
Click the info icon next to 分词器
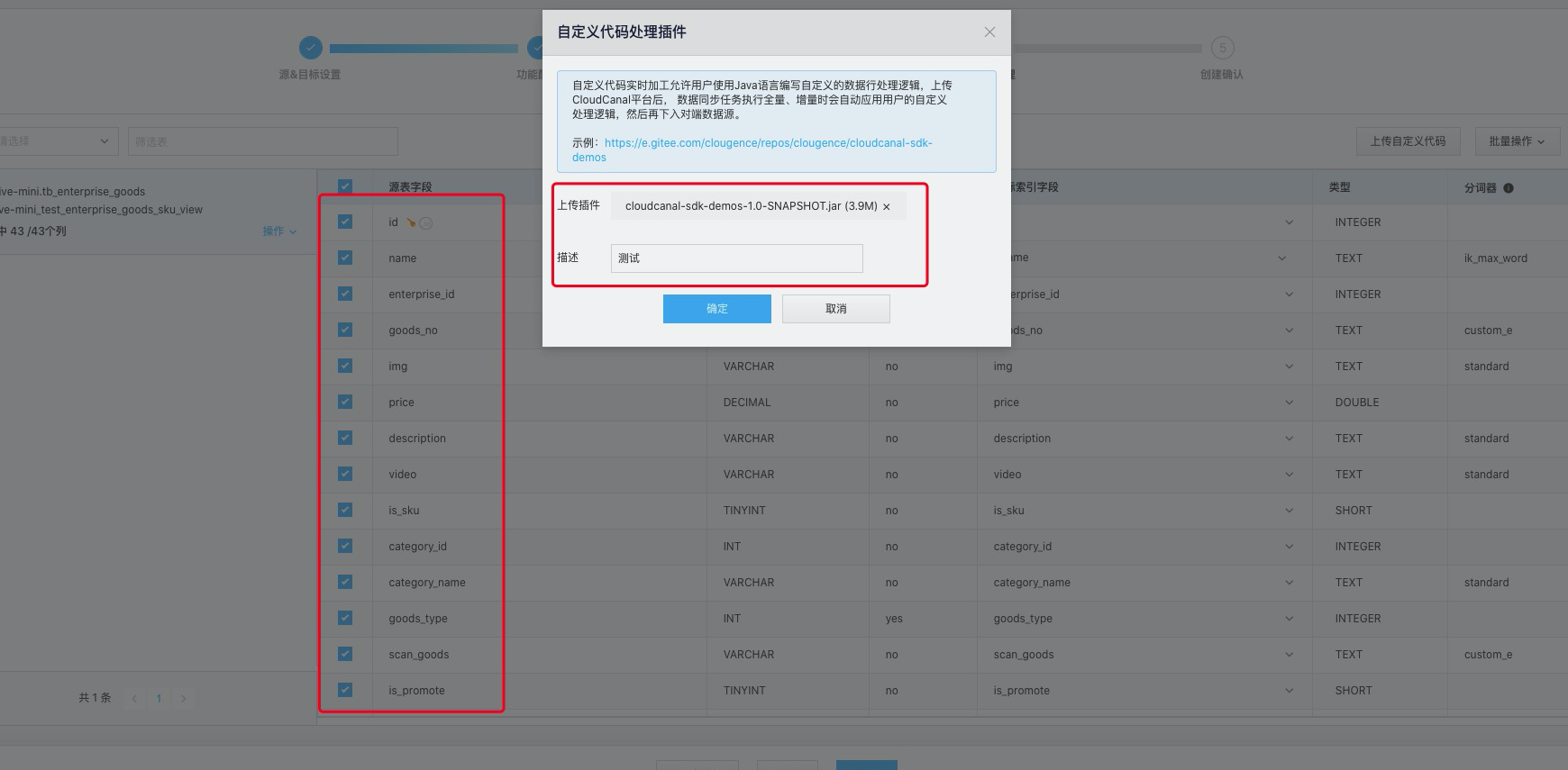click(1509, 188)
